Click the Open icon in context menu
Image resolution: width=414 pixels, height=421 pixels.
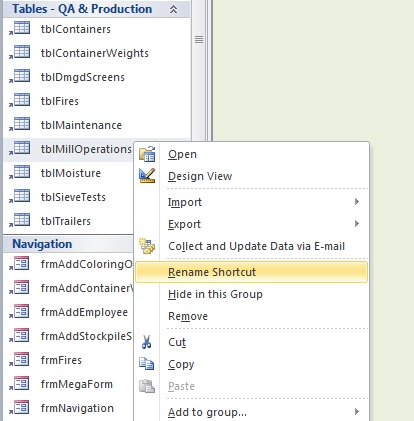(147, 154)
